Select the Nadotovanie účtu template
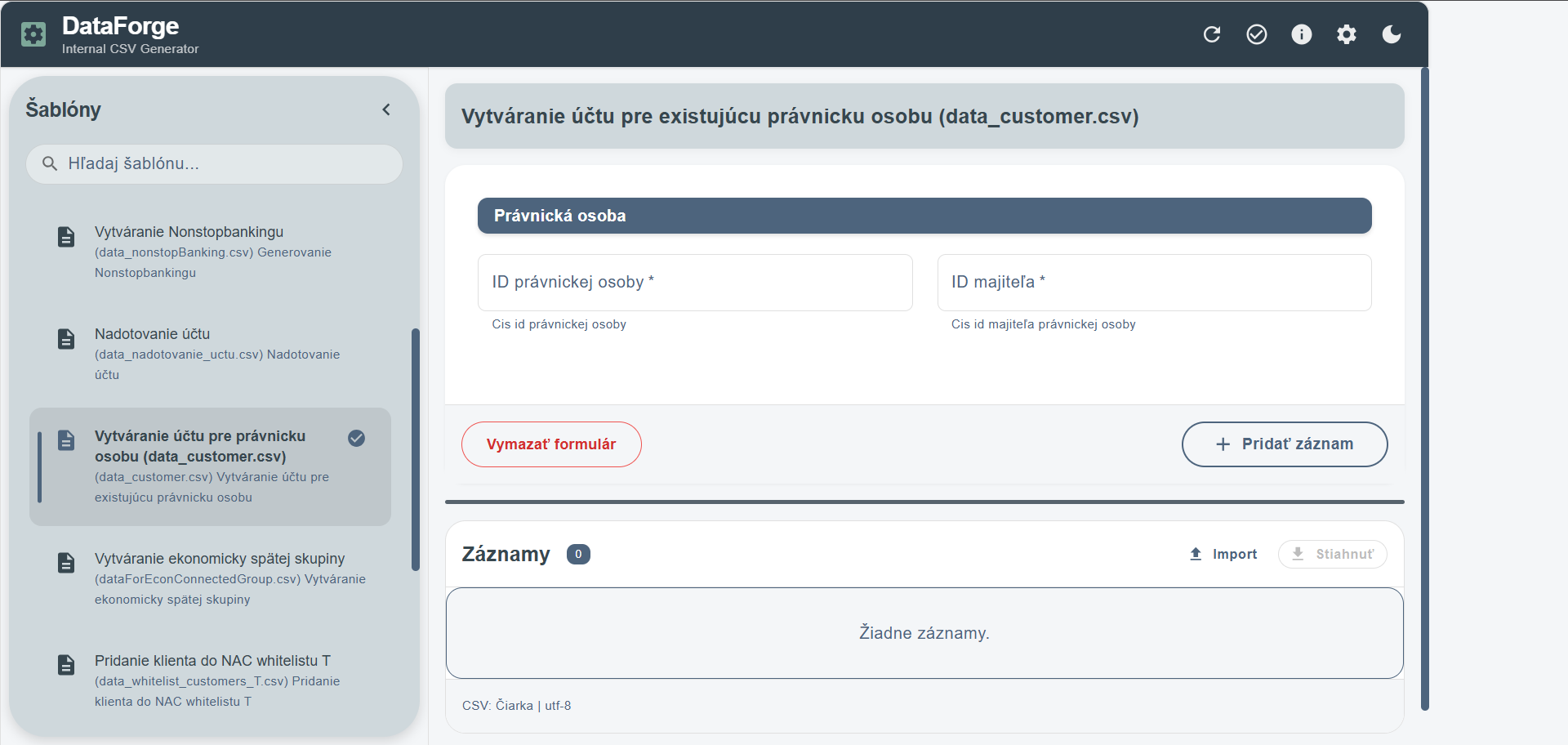This screenshot has width=1568, height=745. [211, 355]
